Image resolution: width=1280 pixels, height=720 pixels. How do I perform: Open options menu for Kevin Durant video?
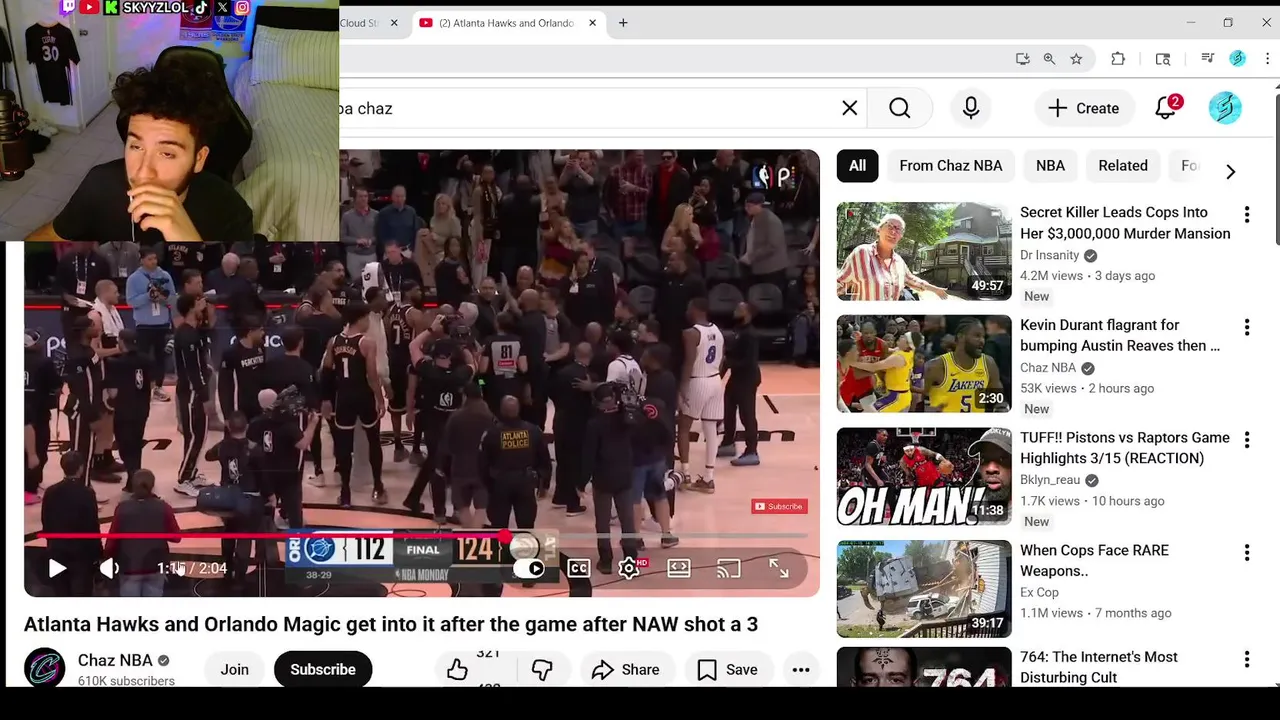[x=1246, y=327]
